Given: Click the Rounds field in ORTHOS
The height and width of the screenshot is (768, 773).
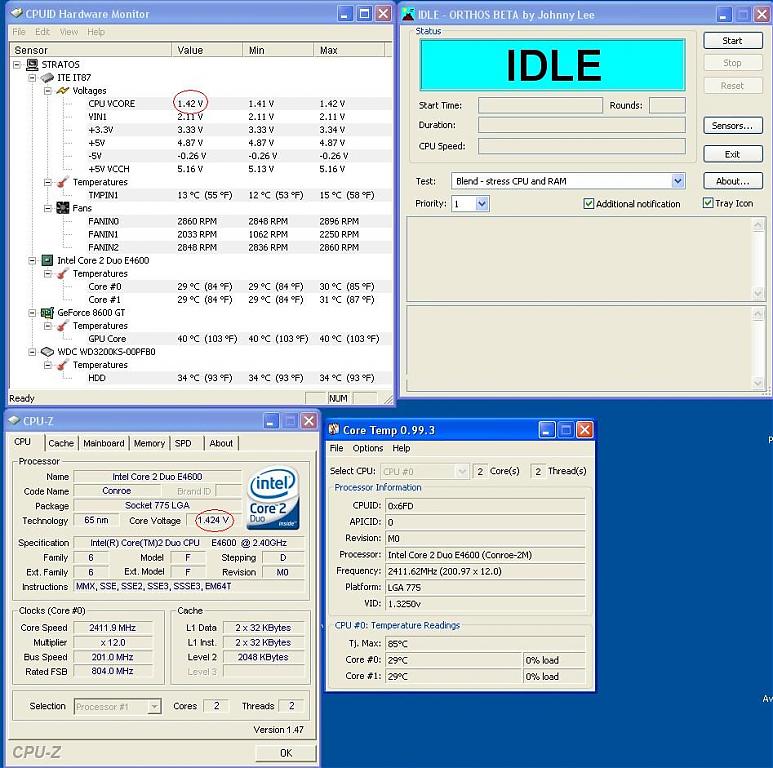Looking at the screenshot, I should click(x=668, y=105).
